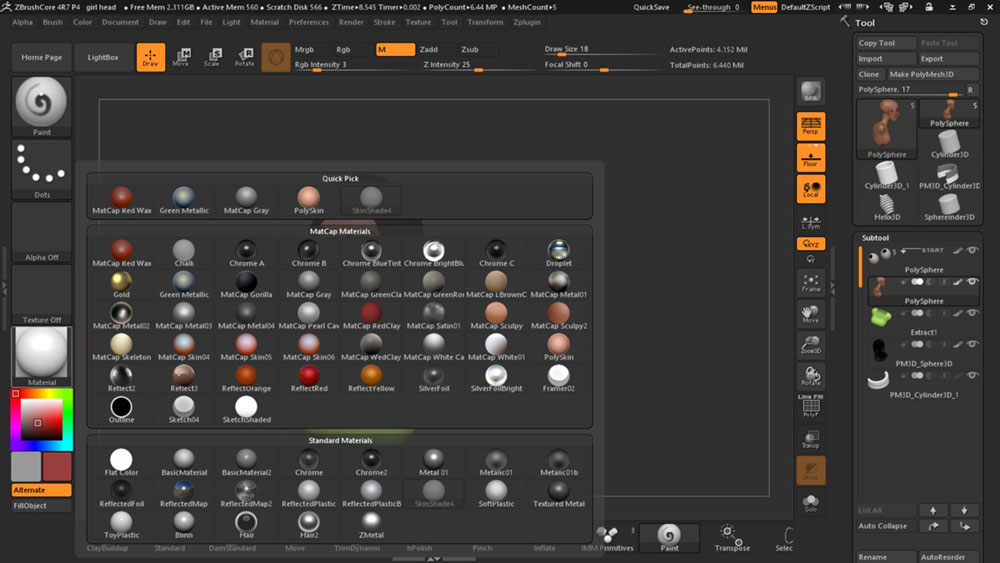Open LightBox
The width and height of the screenshot is (1000, 563).
click(x=103, y=57)
